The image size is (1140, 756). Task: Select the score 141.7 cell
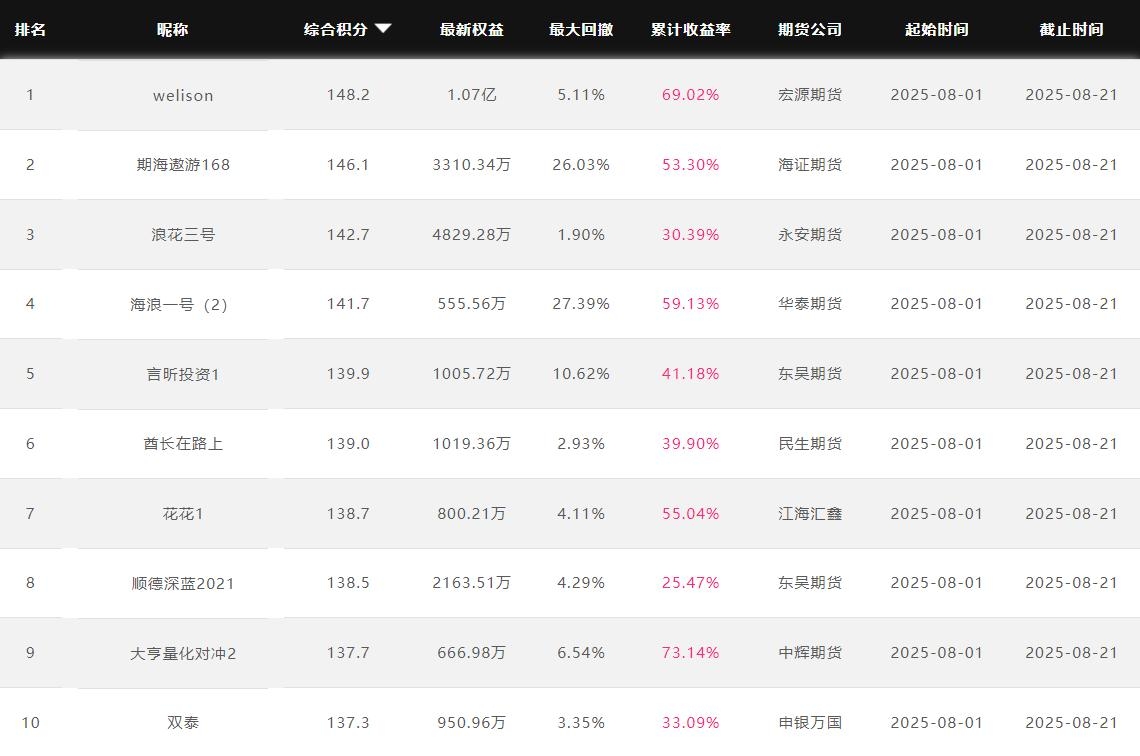348,303
